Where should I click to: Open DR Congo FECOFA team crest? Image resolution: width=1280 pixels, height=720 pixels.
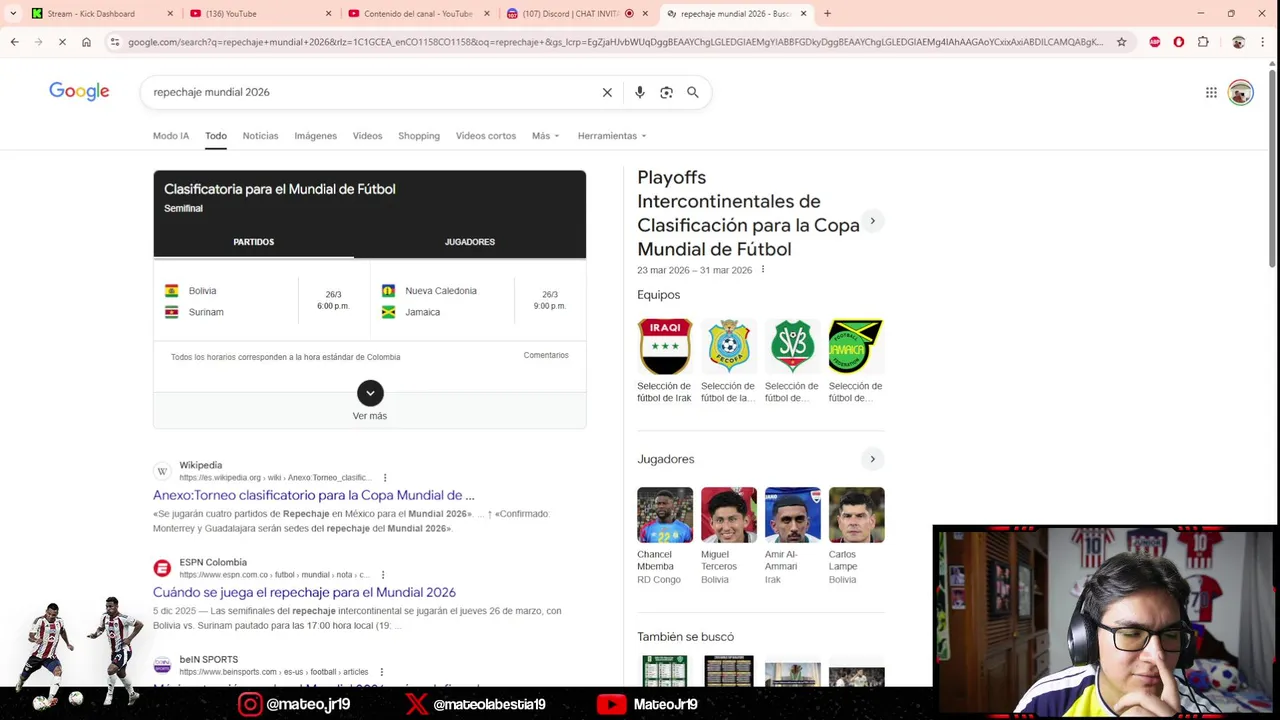coord(729,346)
